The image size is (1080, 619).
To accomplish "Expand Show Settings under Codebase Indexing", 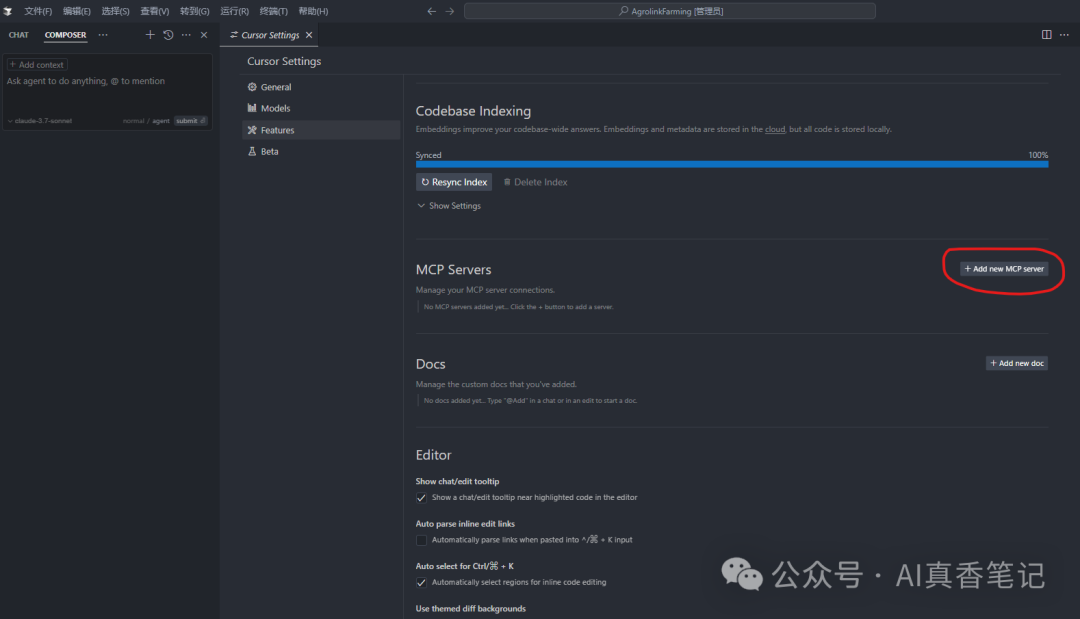I will 449,206.
